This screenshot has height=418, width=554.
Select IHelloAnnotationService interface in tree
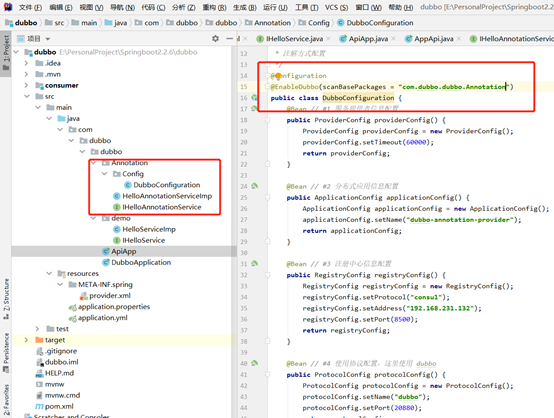pos(157,207)
